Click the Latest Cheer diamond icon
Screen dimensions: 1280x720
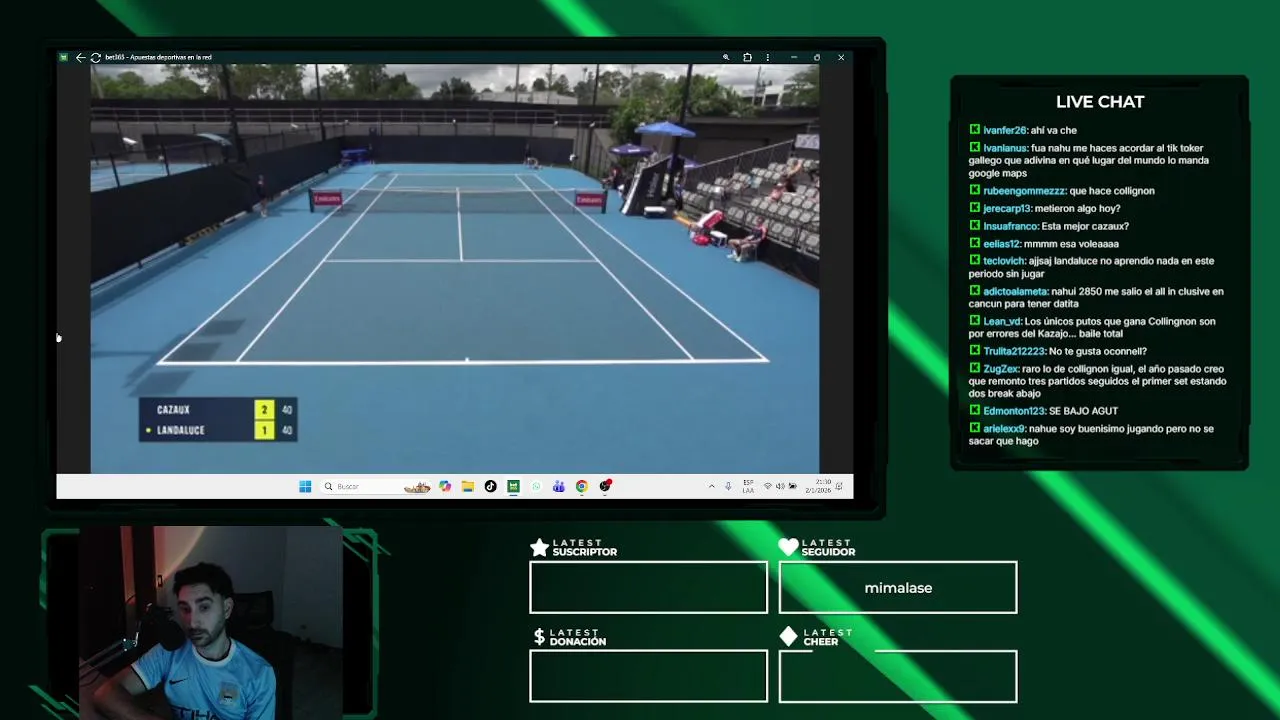(788, 637)
